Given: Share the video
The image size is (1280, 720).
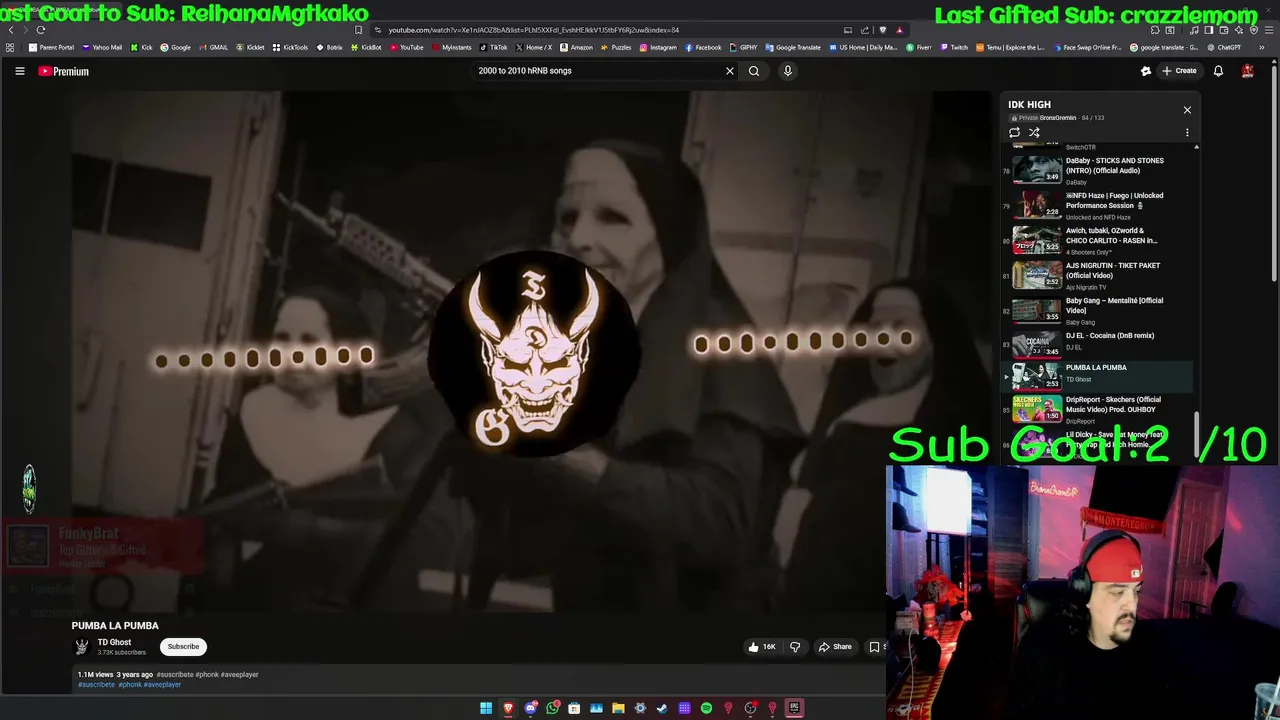Looking at the screenshot, I should 835,647.
